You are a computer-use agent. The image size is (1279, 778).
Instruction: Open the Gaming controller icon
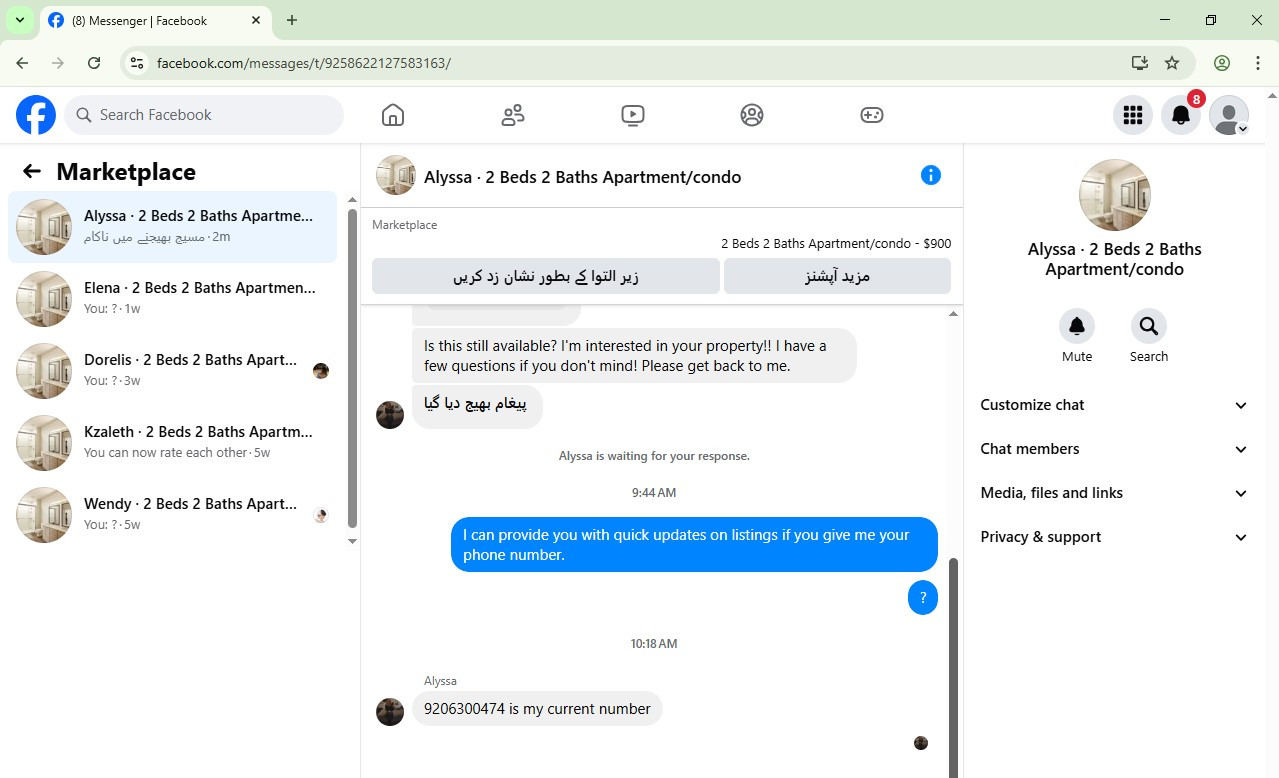[x=872, y=115]
